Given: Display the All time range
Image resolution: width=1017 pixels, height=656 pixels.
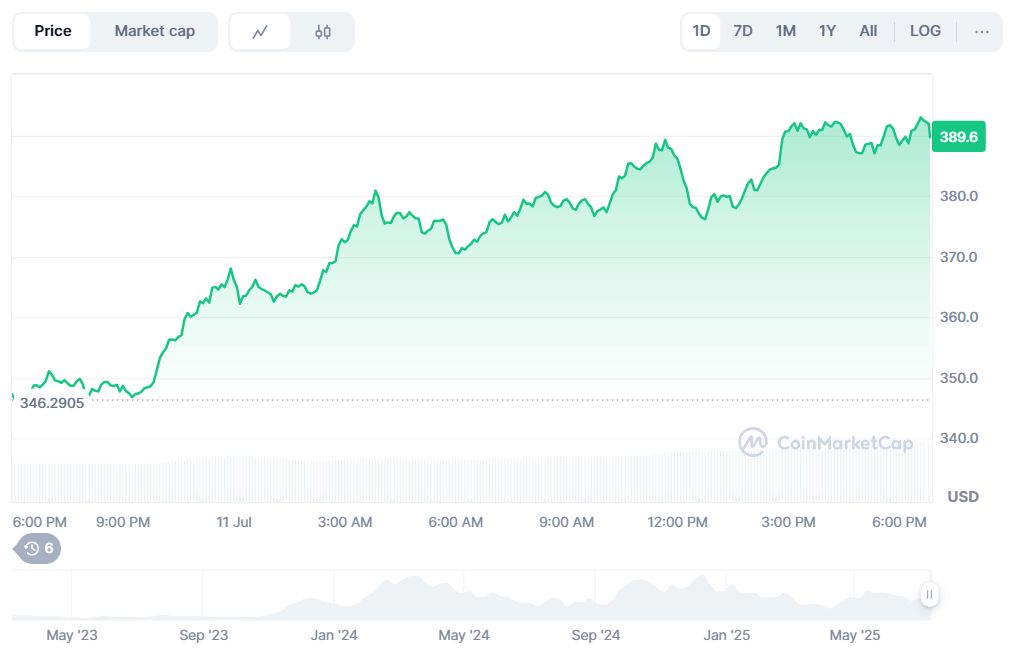Looking at the screenshot, I should 868,31.
